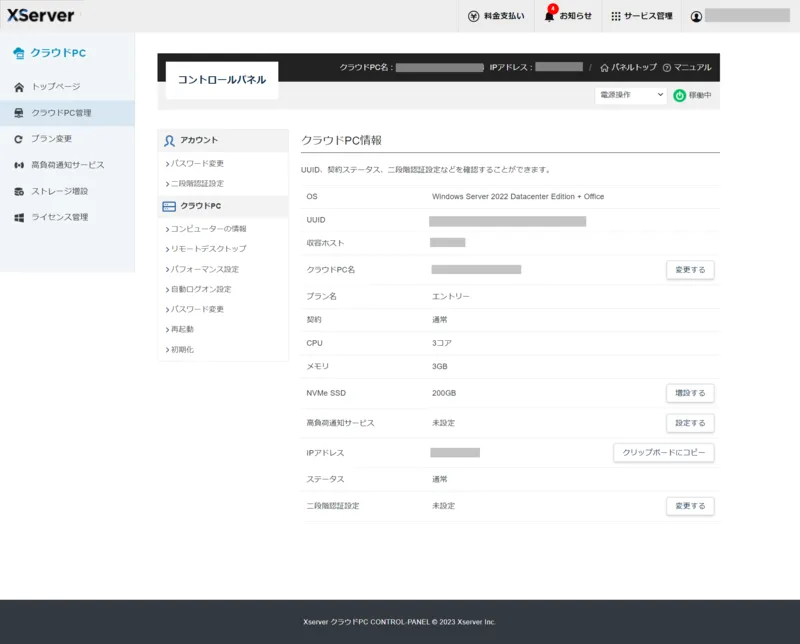Click the XServer logo
The width and height of the screenshot is (800, 644).
click(40, 15)
